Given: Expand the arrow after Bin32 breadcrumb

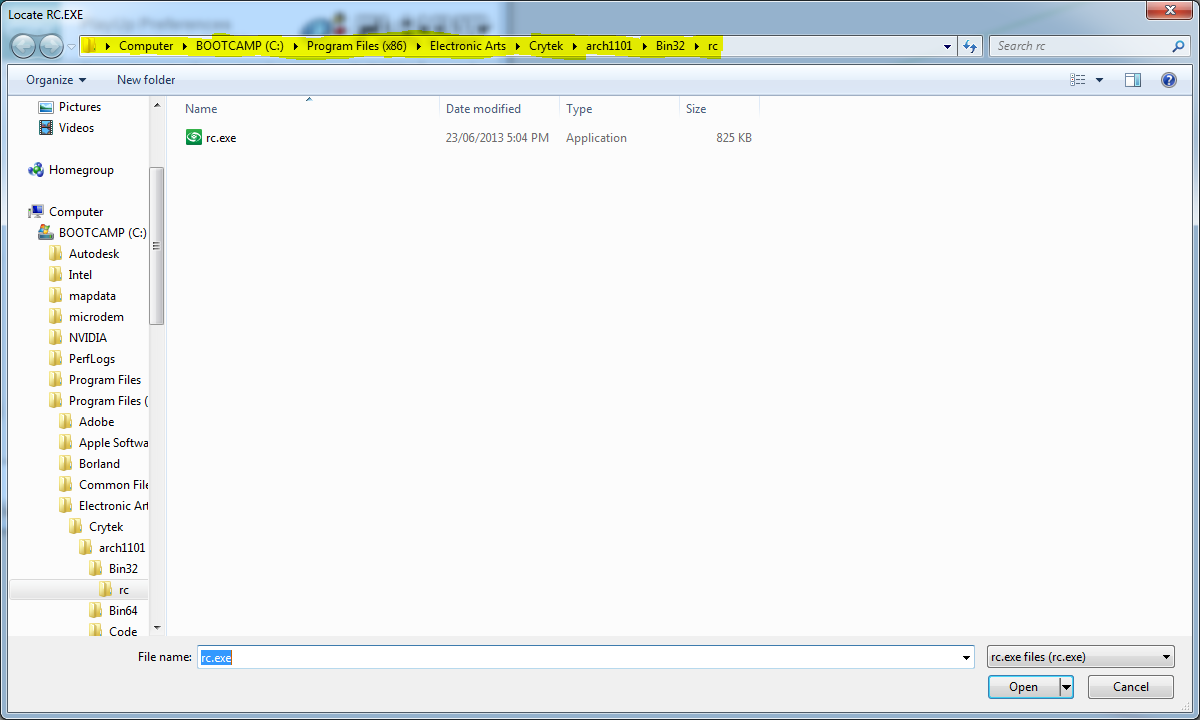Looking at the screenshot, I should pyautogui.click(x=697, y=46).
